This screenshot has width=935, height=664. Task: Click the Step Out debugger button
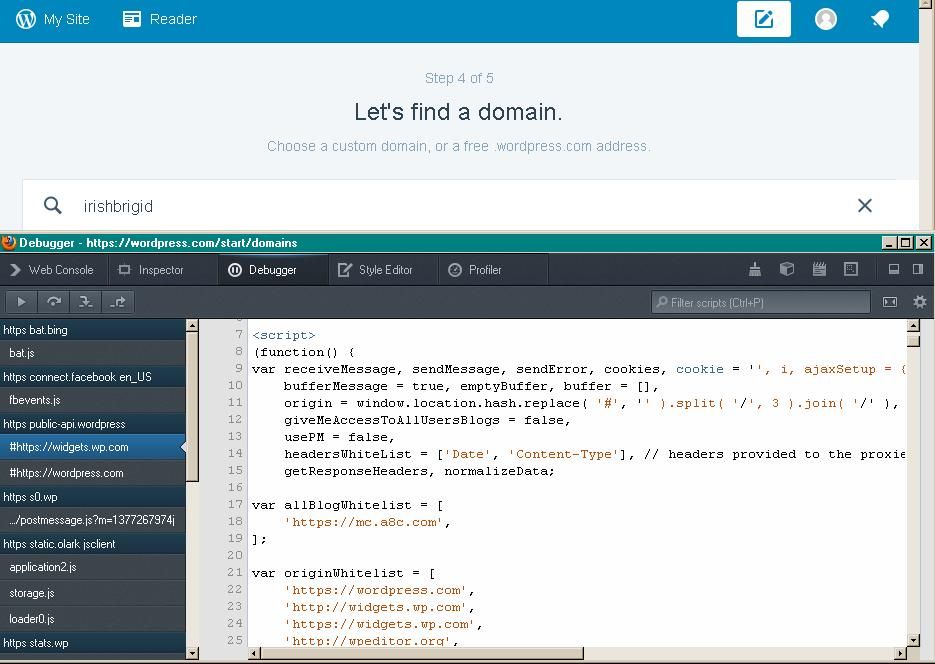pyautogui.click(x=118, y=302)
